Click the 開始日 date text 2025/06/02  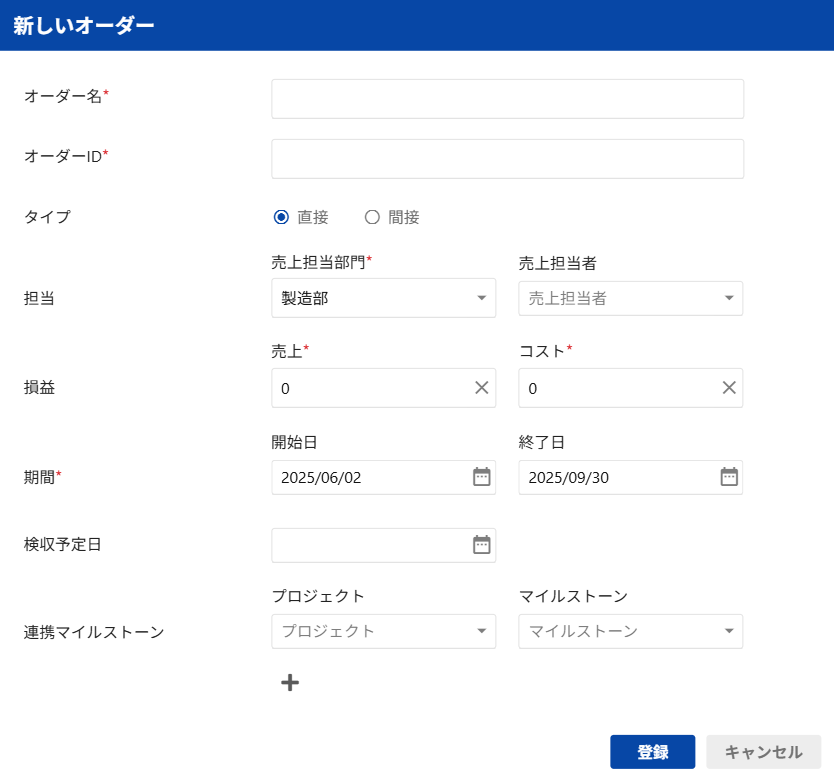(321, 478)
